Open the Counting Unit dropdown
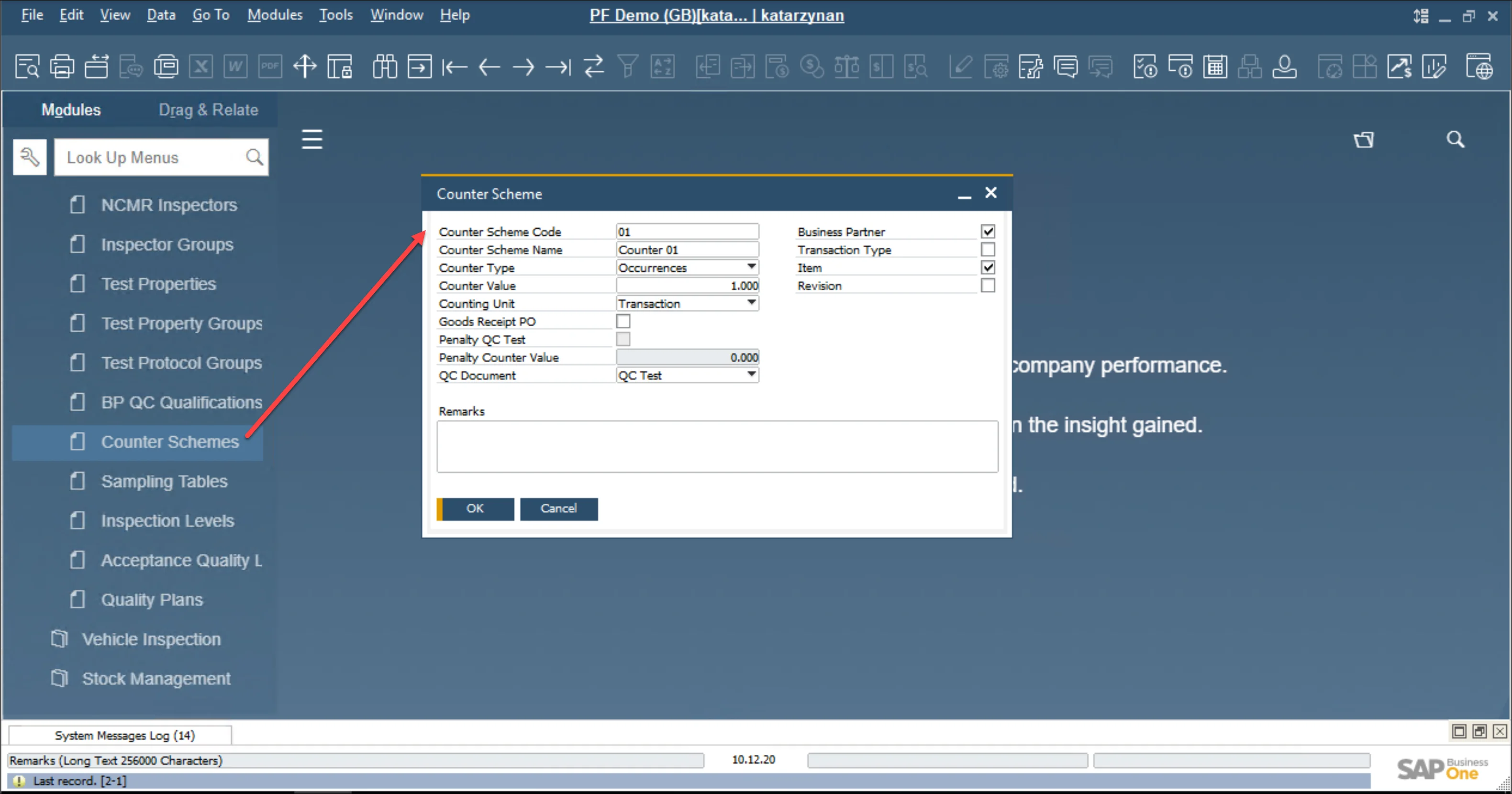Viewport: 1512px width, 794px height. point(751,303)
